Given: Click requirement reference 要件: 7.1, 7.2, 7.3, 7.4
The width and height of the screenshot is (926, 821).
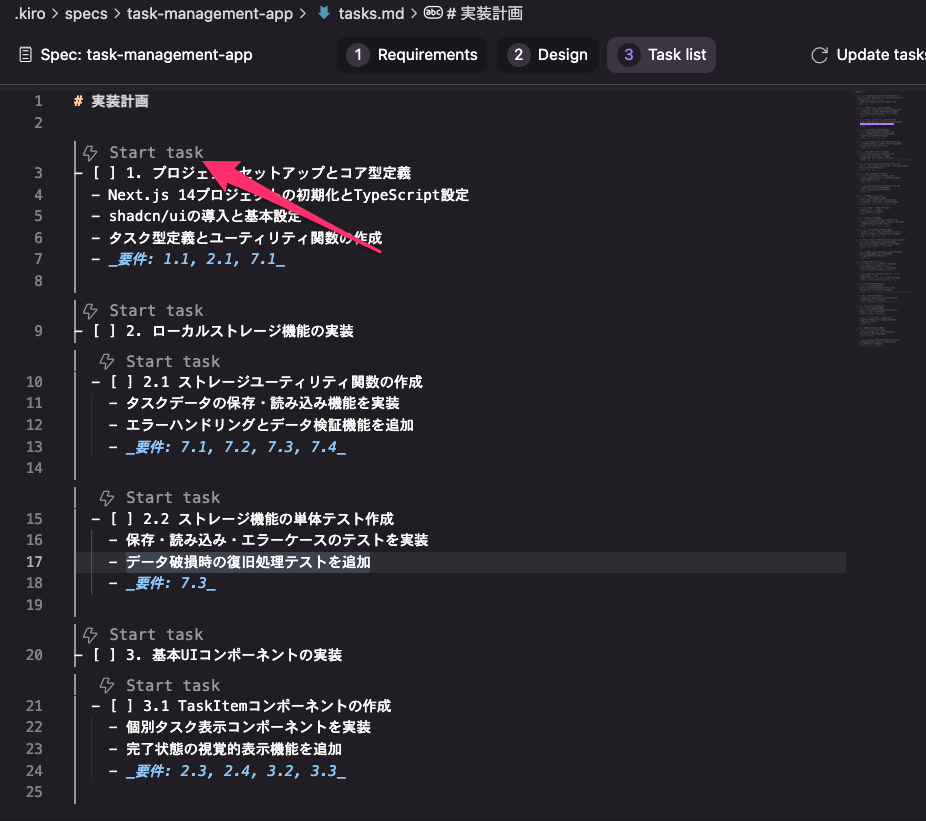Looking at the screenshot, I should pyautogui.click(x=236, y=447).
